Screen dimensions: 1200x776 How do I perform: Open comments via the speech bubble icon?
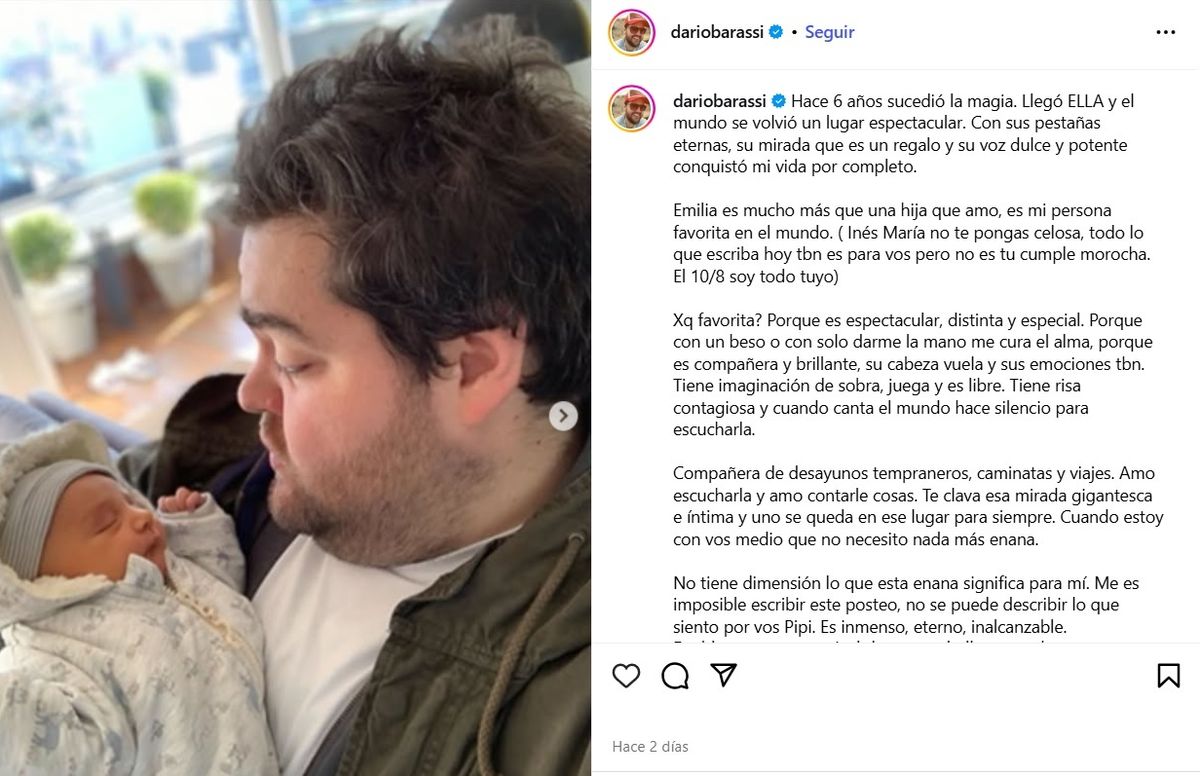point(675,676)
